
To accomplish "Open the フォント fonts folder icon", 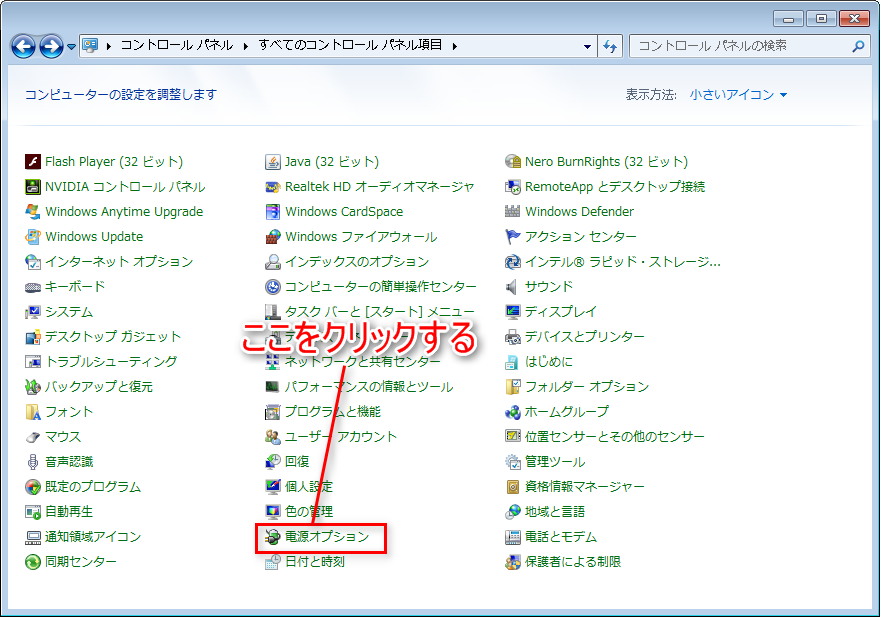I will pos(33,412).
